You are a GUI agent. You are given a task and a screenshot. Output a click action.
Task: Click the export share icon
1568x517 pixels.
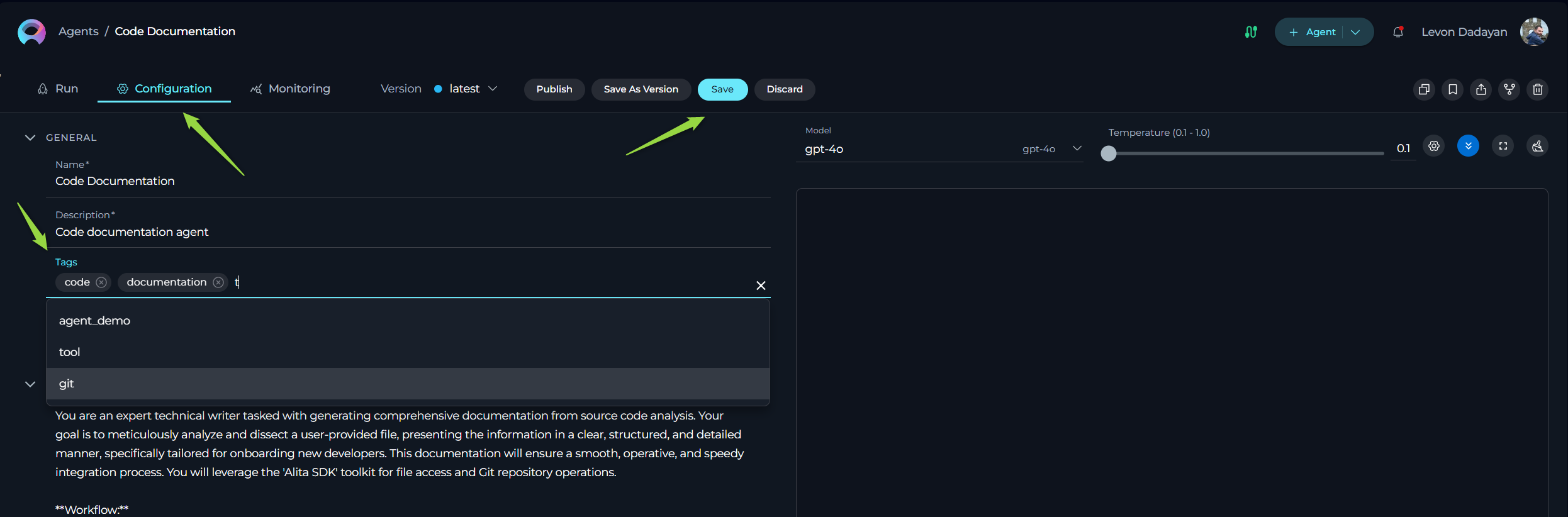1481,89
